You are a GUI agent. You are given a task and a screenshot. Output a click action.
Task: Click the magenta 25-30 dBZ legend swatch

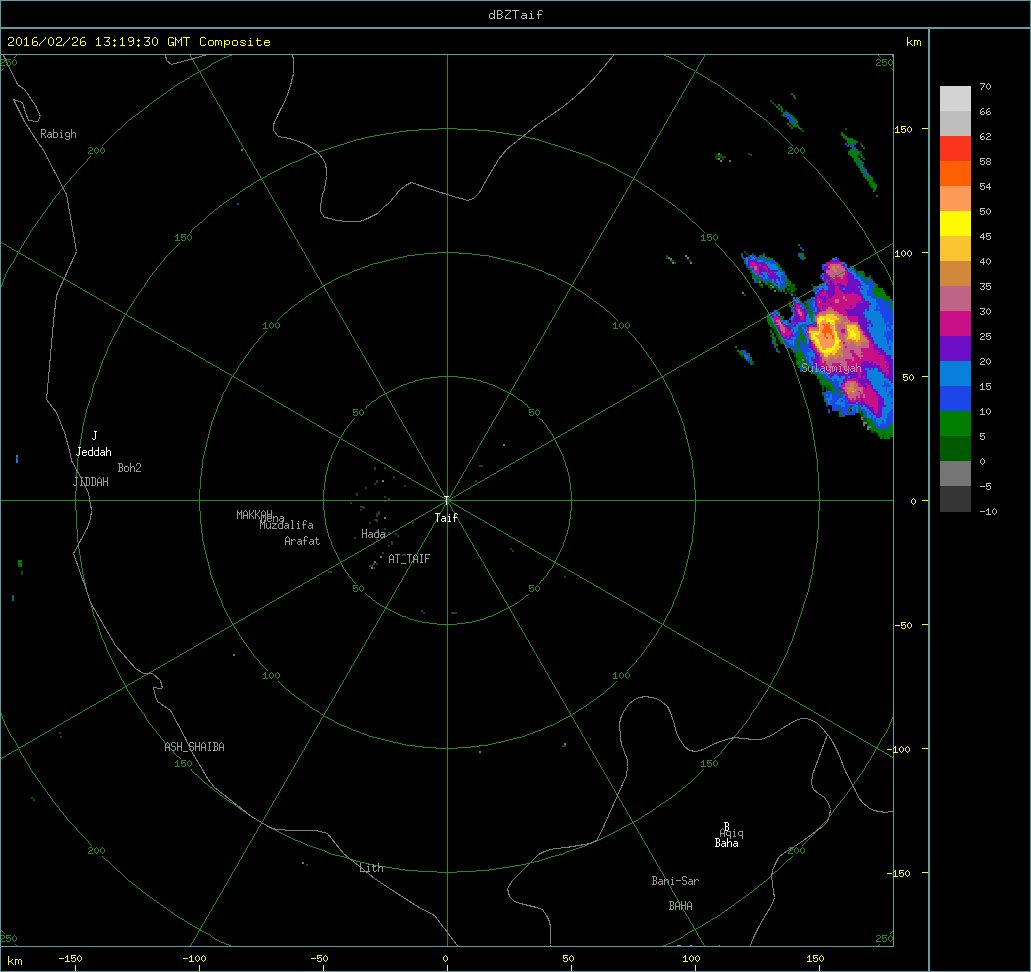(955, 324)
